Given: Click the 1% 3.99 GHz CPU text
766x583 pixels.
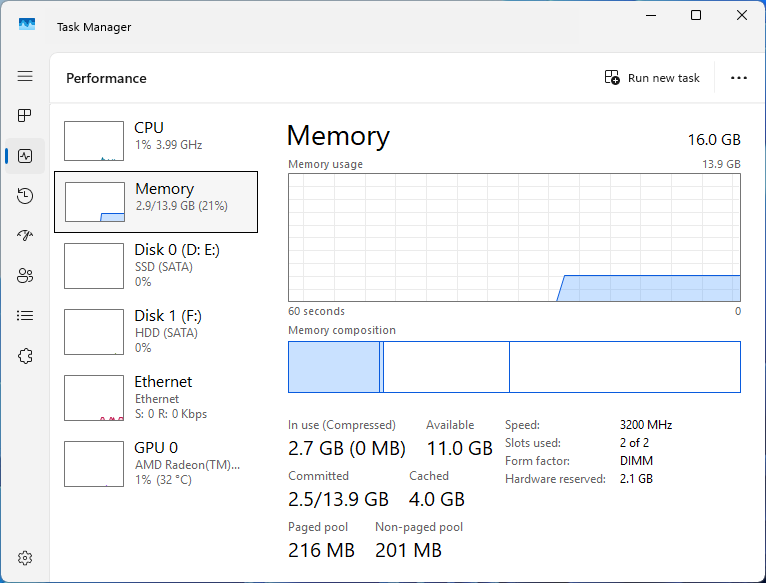Looking at the screenshot, I should click(169, 145).
